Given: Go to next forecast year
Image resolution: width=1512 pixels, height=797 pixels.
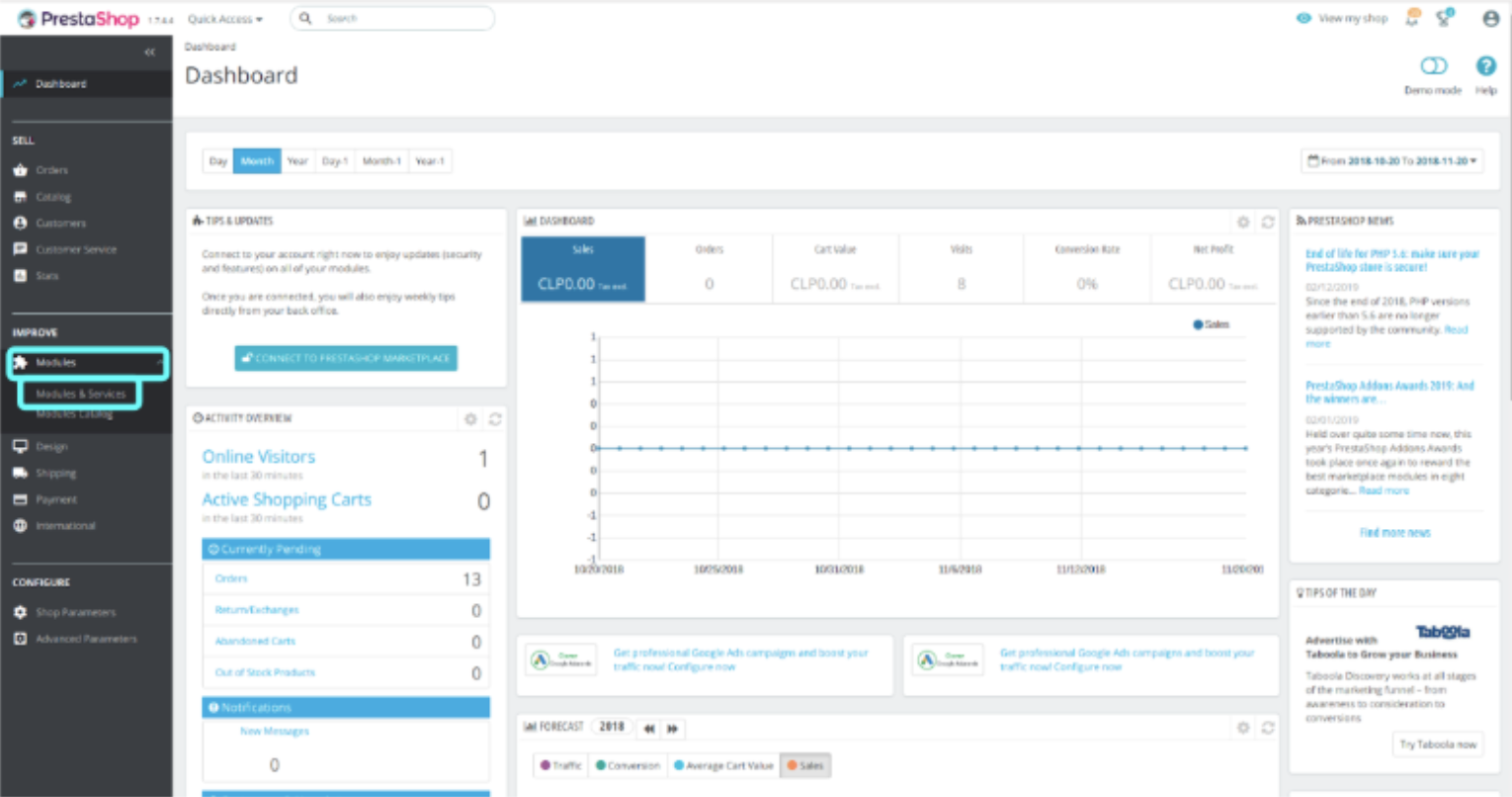Looking at the screenshot, I should point(672,729).
